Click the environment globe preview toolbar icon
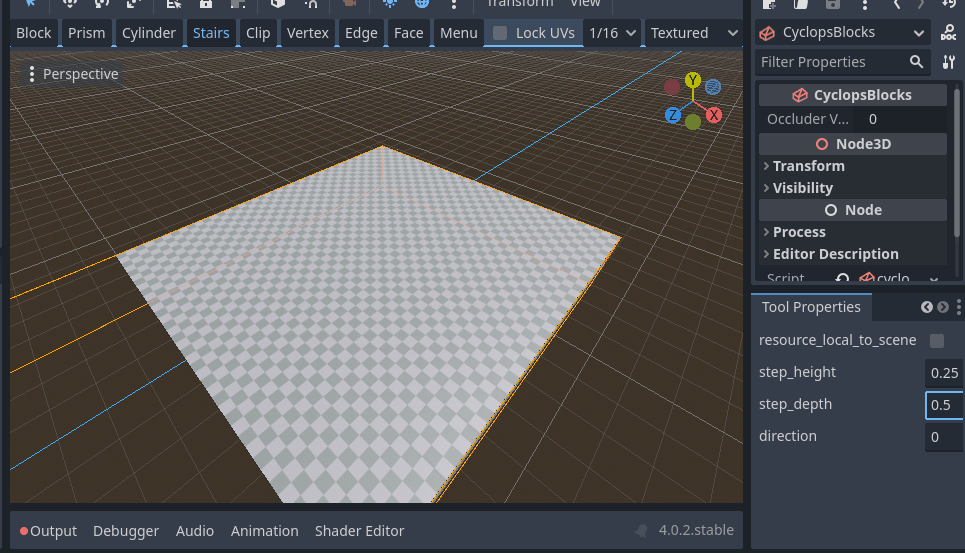 point(422,4)
